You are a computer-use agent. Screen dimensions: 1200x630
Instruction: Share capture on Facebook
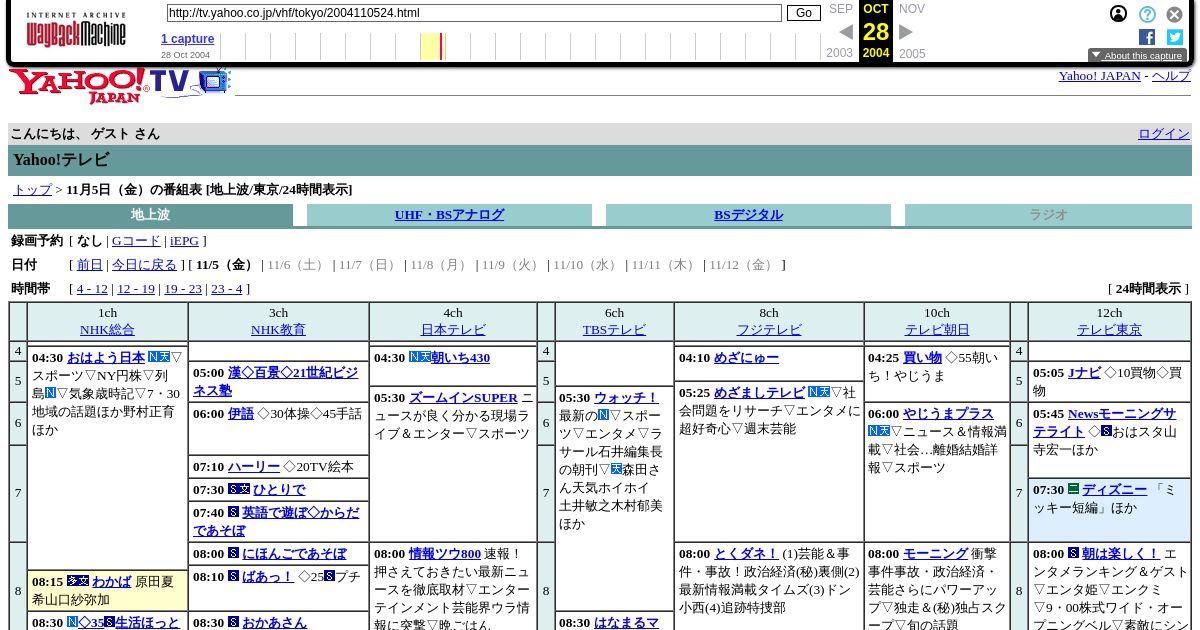click(1147, 37)
